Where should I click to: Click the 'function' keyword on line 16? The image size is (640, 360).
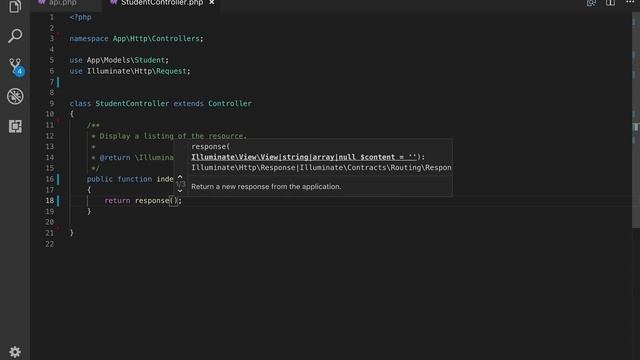(x=135, y=179)
